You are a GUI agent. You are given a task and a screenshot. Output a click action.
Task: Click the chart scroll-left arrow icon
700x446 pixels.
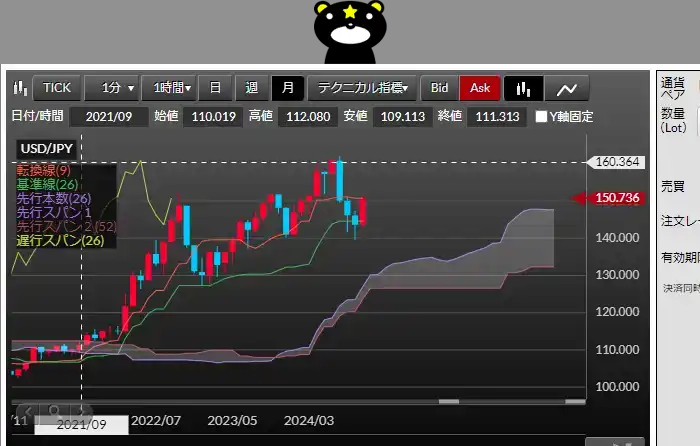coord(28,411)
